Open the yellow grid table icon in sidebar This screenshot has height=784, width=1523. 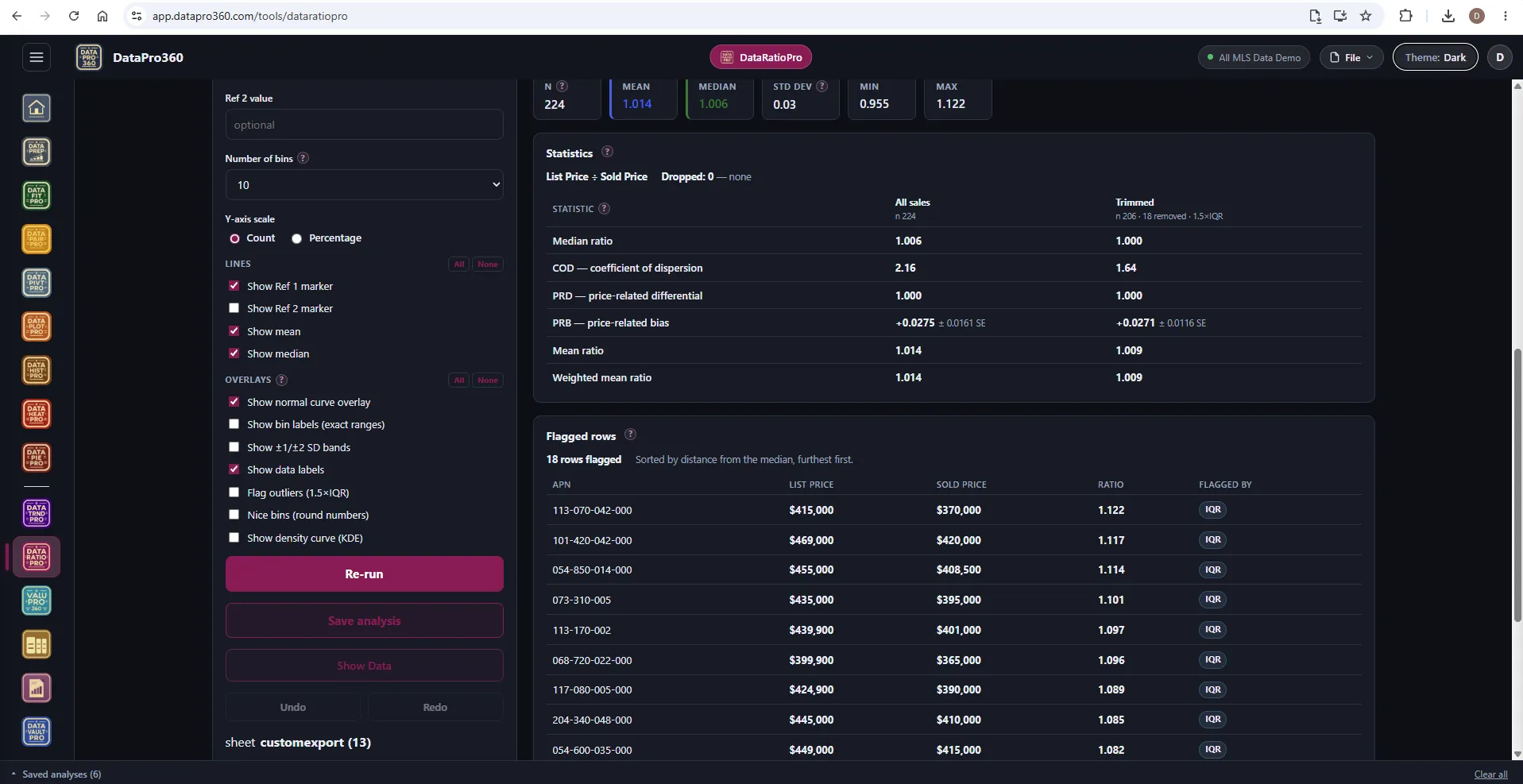click(37, 644)
